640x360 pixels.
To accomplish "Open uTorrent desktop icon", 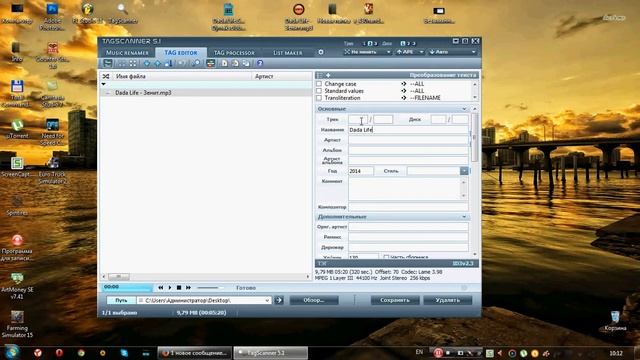I will [17, 129].
